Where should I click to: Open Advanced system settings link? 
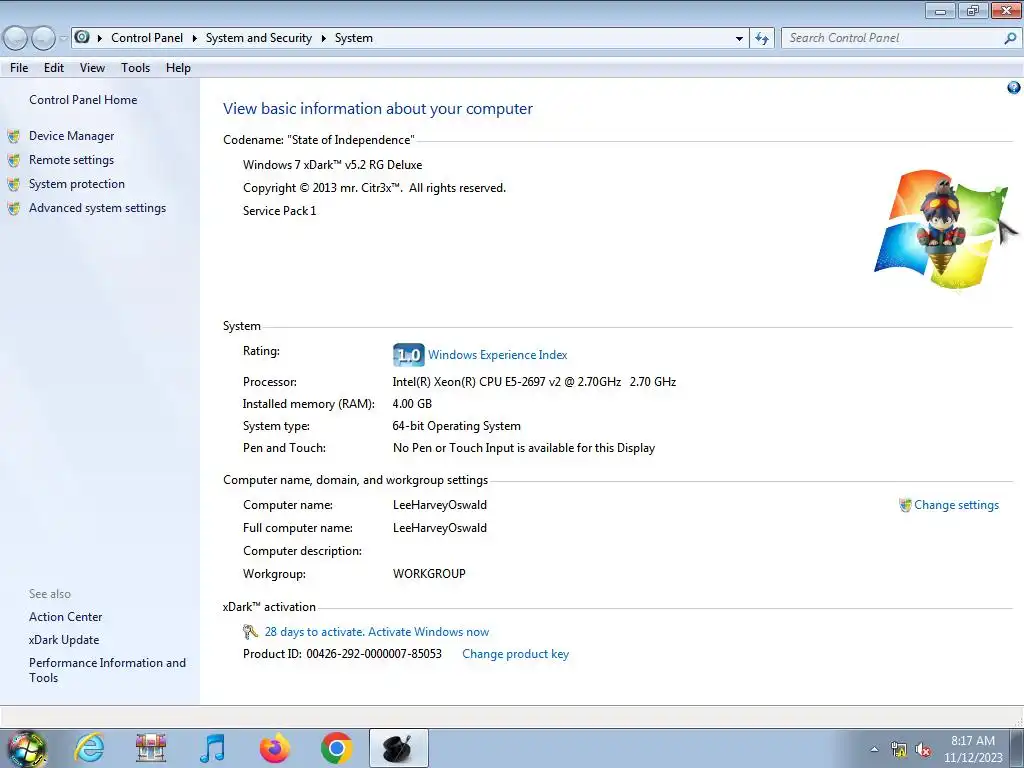point(97,208)
